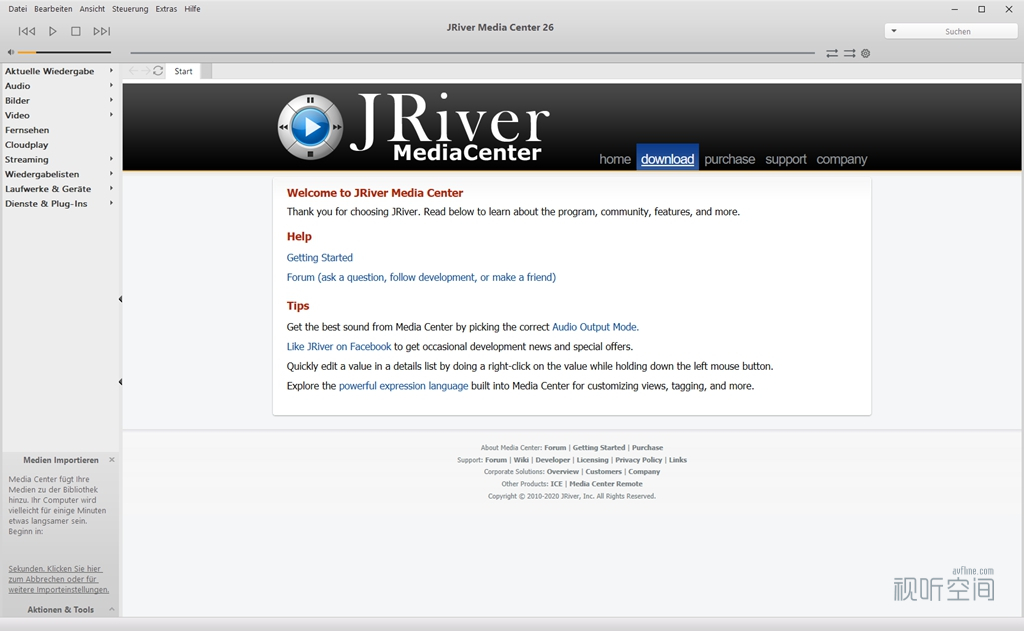Click the JRiver play-button logo
This screenshot has width=1024, height=631.
click(x=310, y=127)
